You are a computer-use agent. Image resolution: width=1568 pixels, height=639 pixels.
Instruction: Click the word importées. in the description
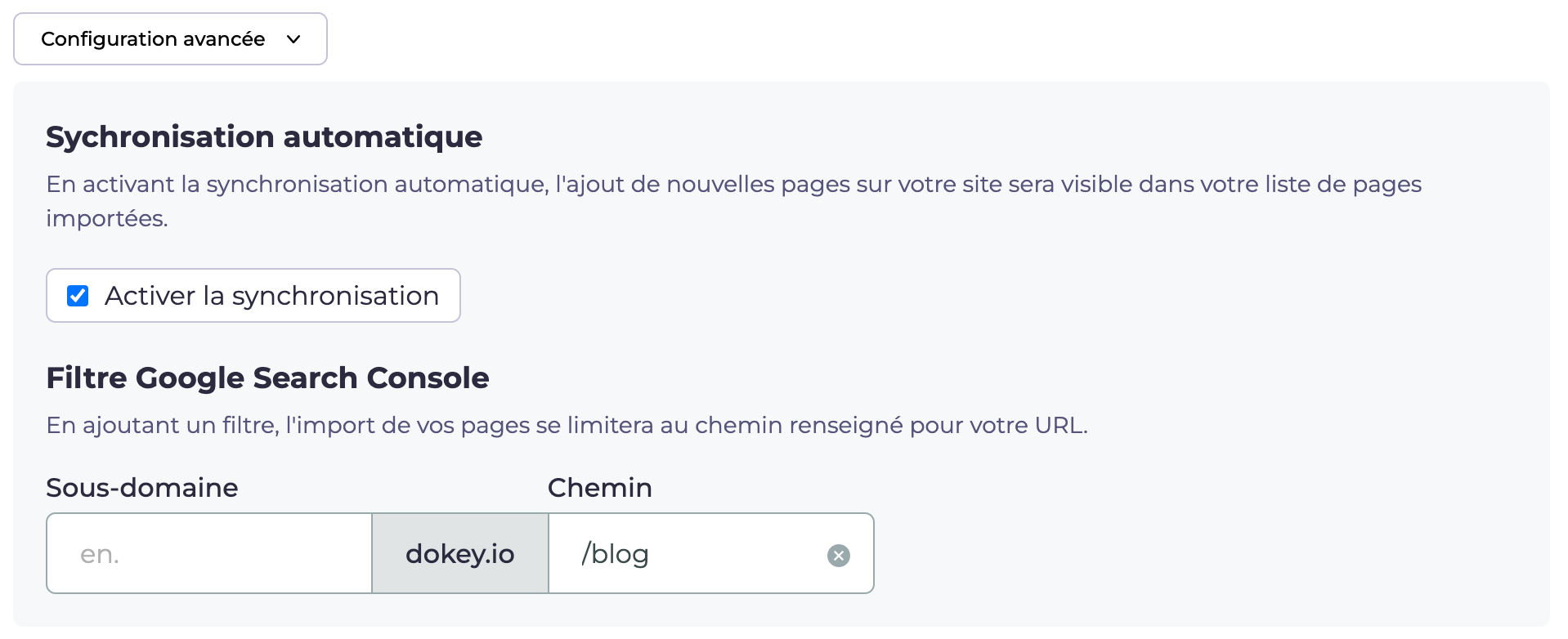pos(107,219)
